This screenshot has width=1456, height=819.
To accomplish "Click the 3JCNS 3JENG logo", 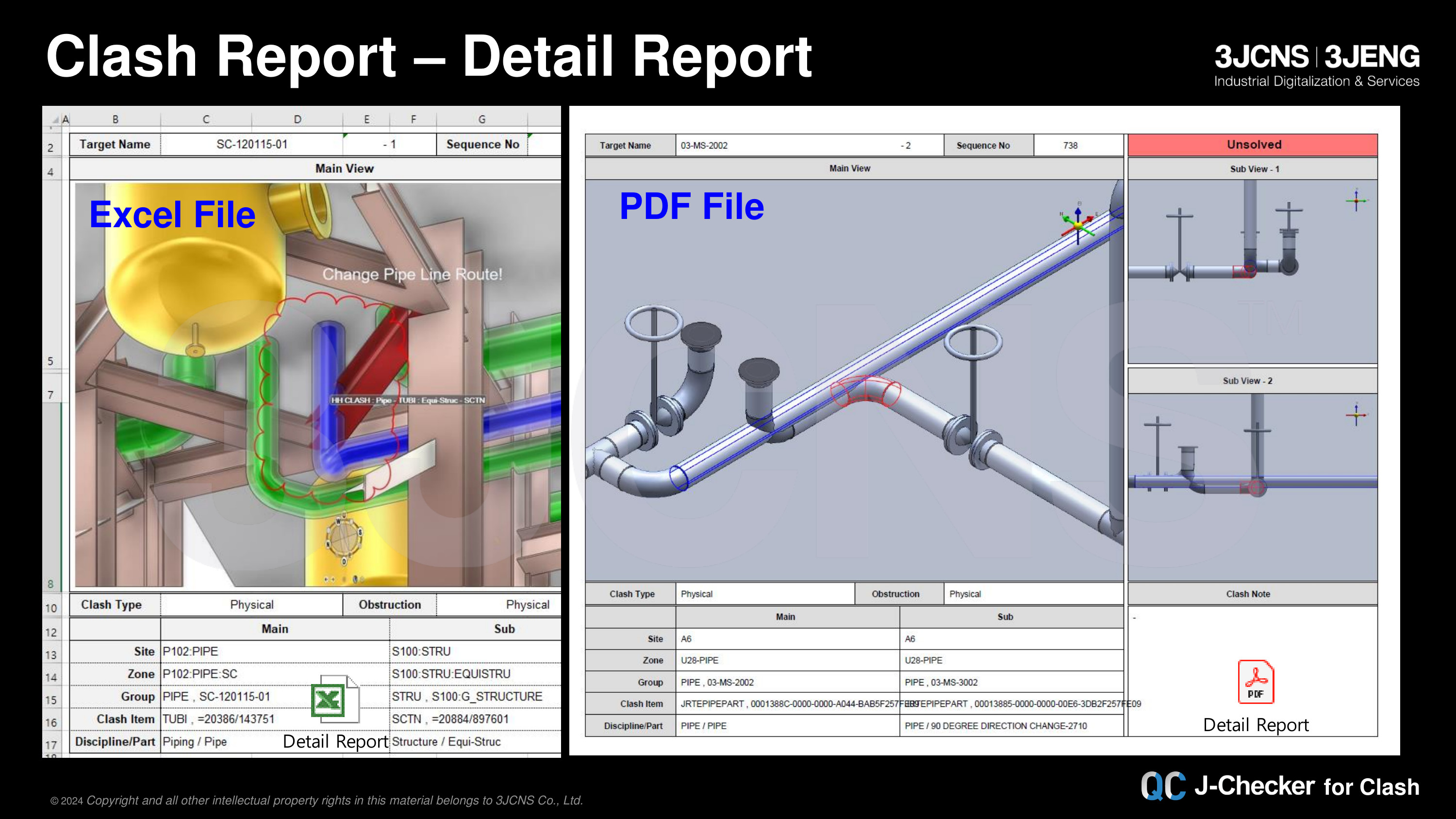I will coord(1317,66).
